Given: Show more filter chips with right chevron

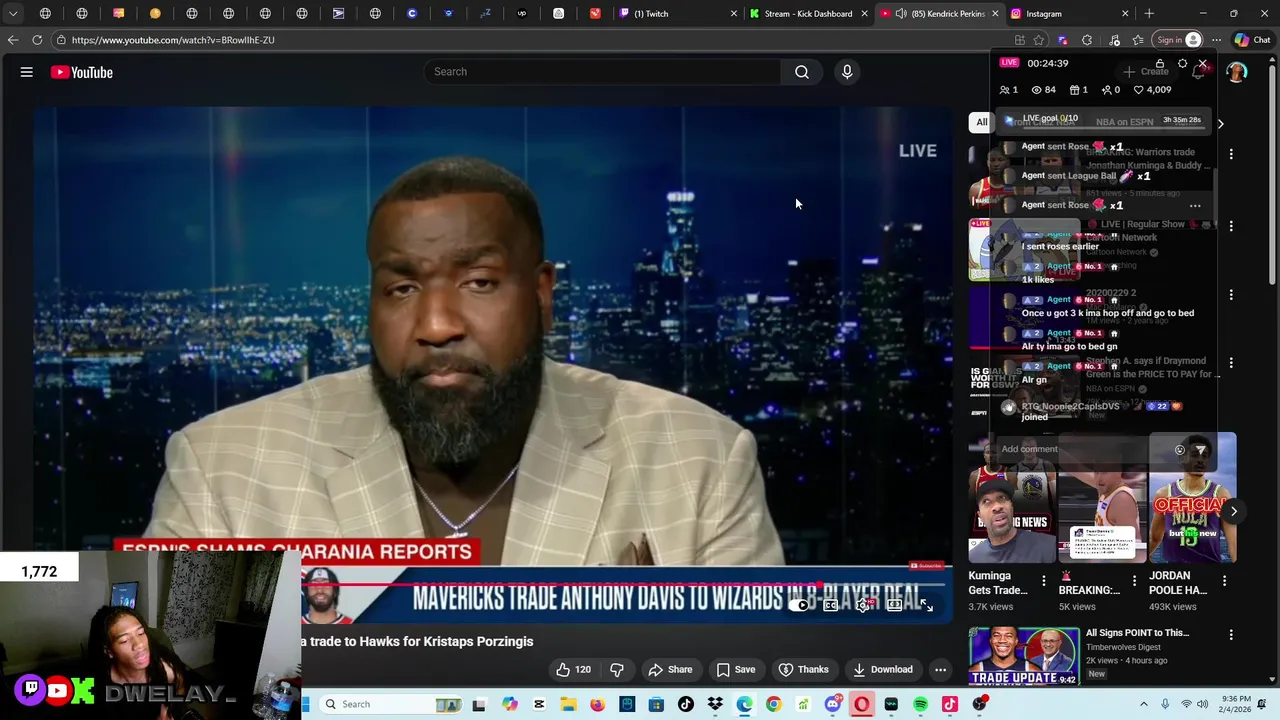Looking at the screenshot, I should (1220, 123).
